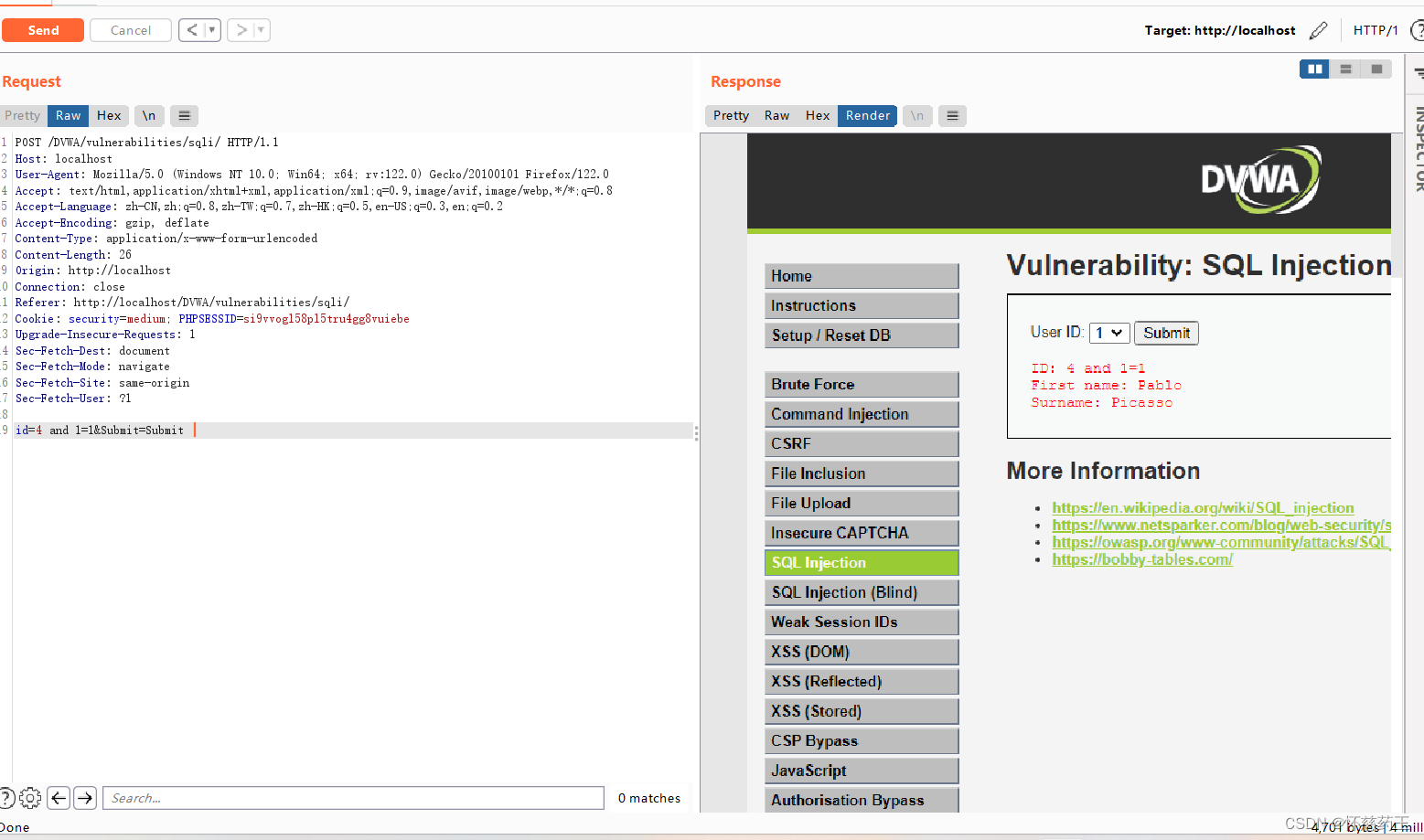Jump to next search match arrow
Image resolution: width=1424 pixels, height=840 pixels.
pos(85,798)
